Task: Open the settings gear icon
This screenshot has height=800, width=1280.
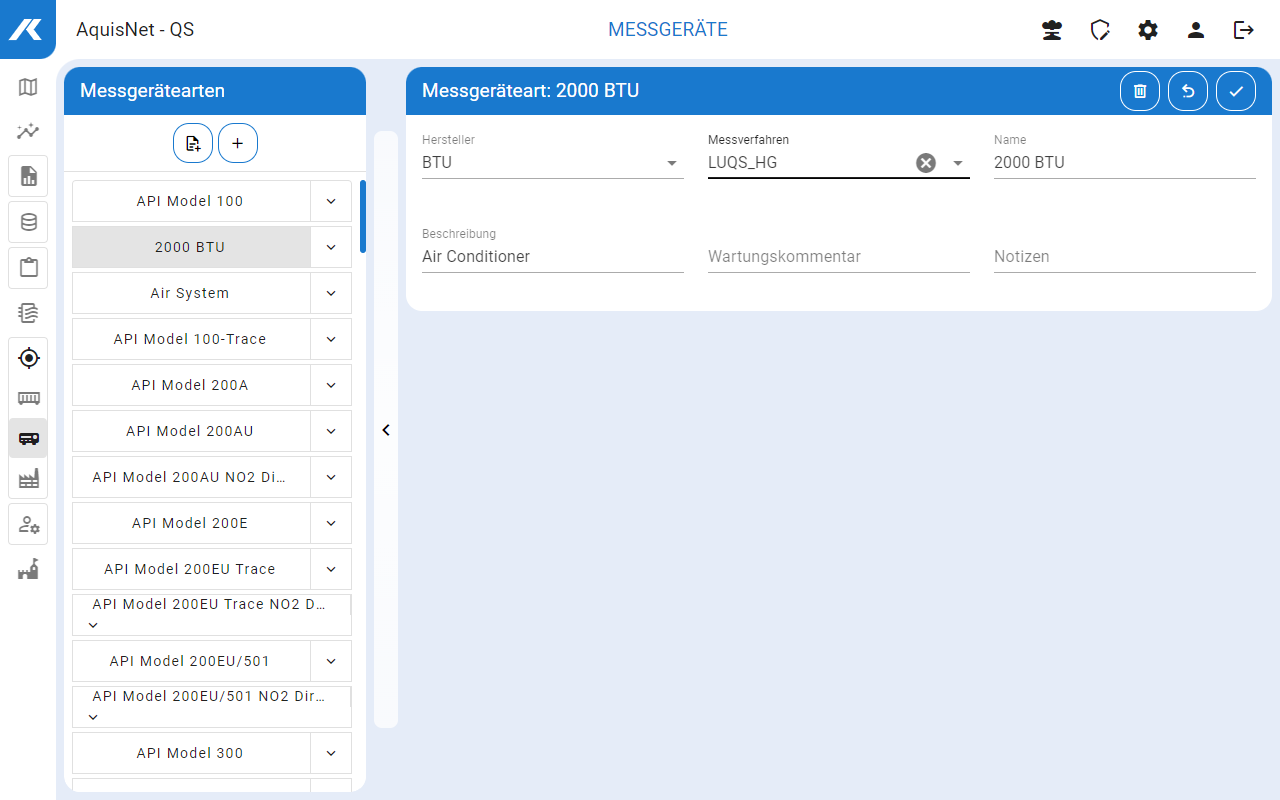Action: click(x=1148, y=30)
